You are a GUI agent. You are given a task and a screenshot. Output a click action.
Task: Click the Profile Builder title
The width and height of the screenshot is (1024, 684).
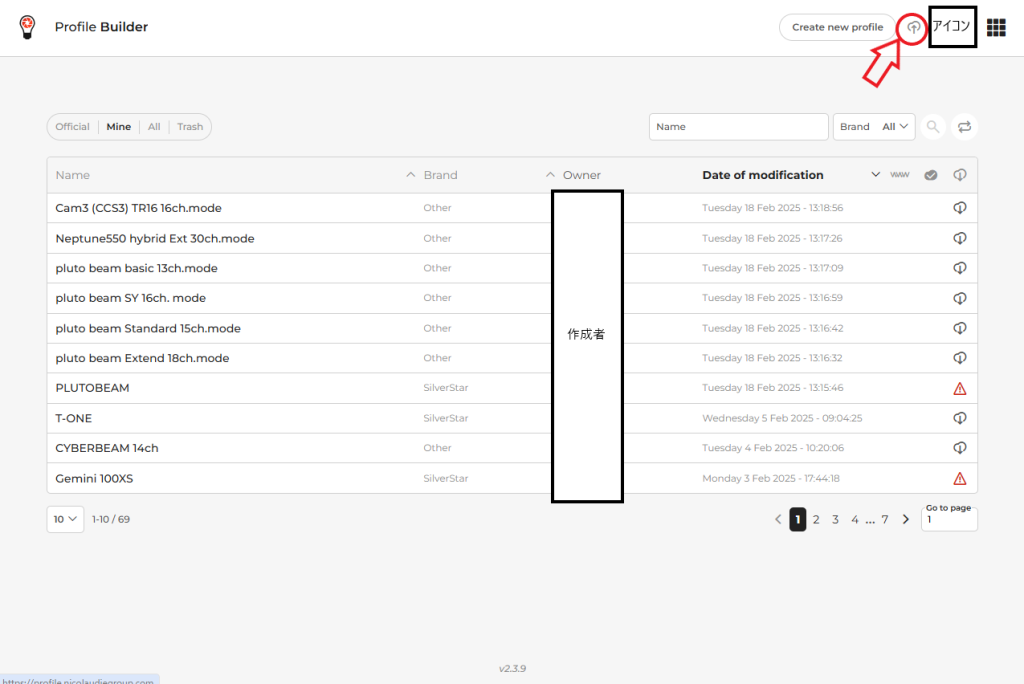point(101,27)
